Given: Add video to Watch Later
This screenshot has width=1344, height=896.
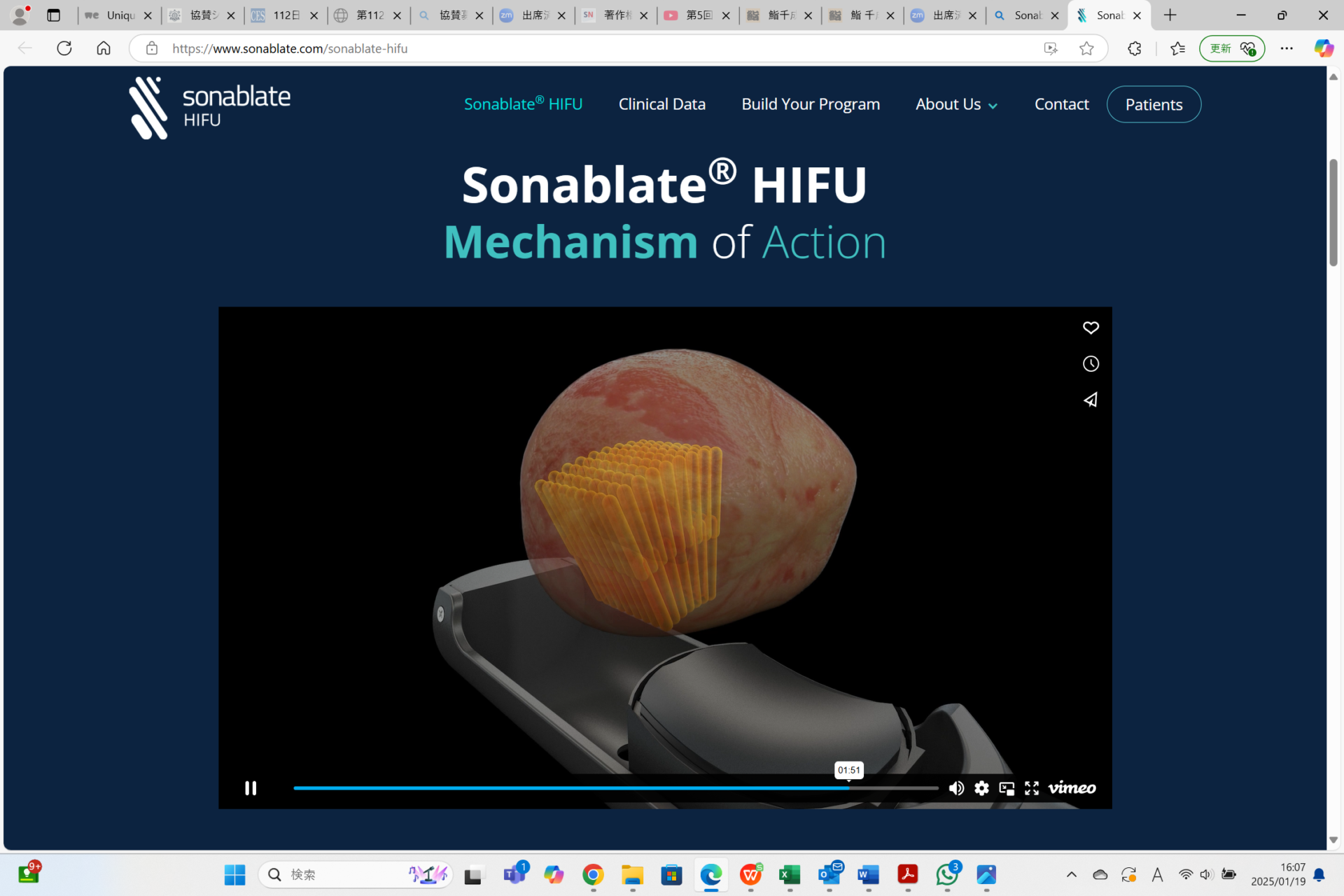Looking at the screenshot, I should 1091,364.
